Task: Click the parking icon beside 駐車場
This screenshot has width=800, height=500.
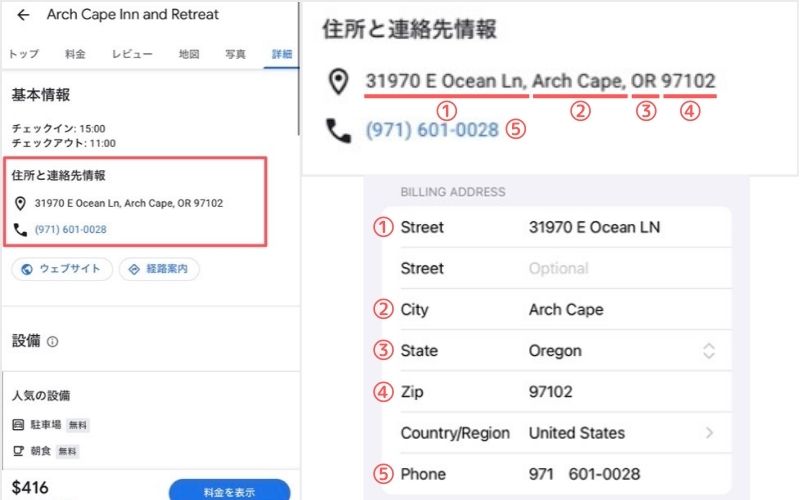Action: coord(18,424)
